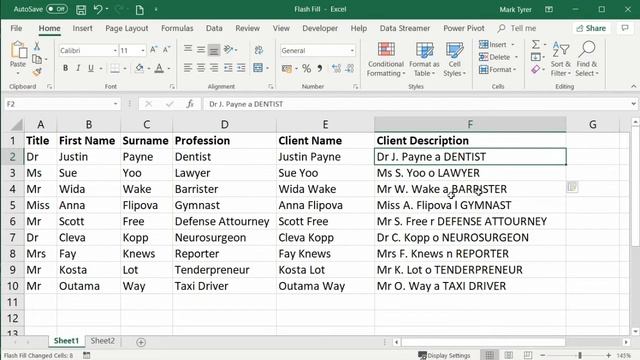Open the Find & Select menu
This screenshot has height=360, width=640.
pyautogui.click(x=587, y=59)
